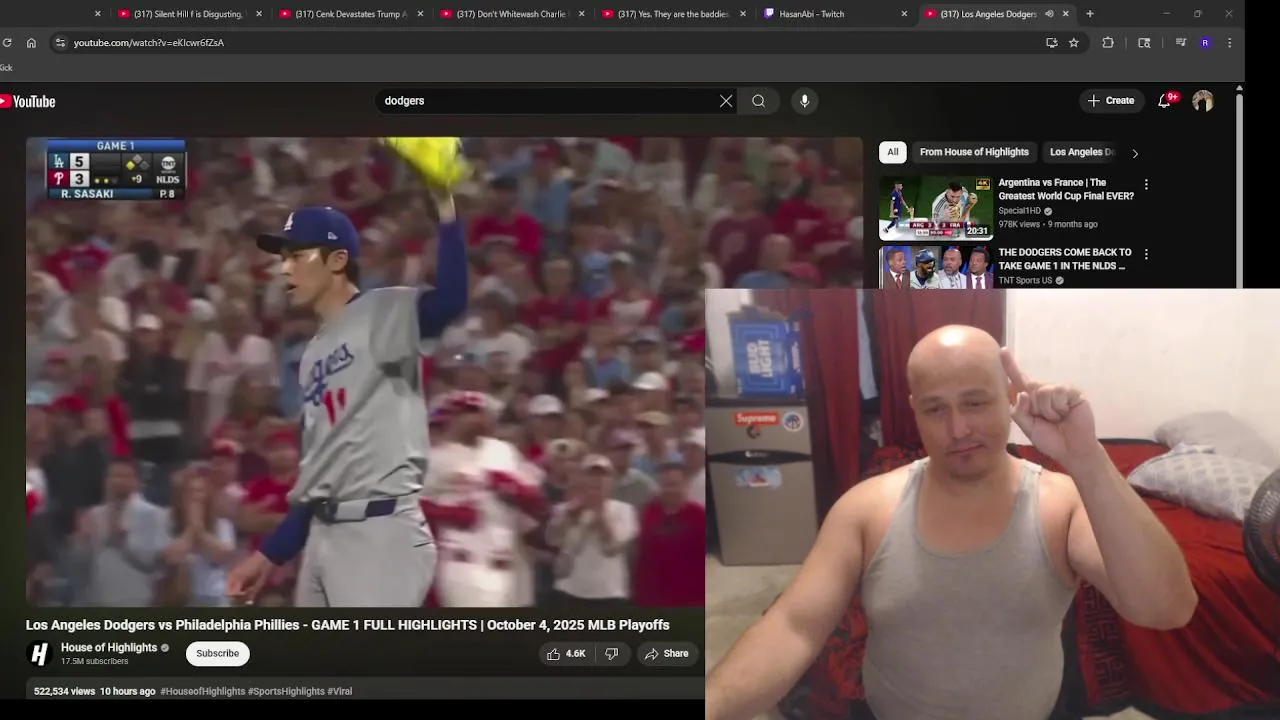Click the #SportsHighlights hashtag
This screenshot has width=1280, height=720.
tap(286, 691)
